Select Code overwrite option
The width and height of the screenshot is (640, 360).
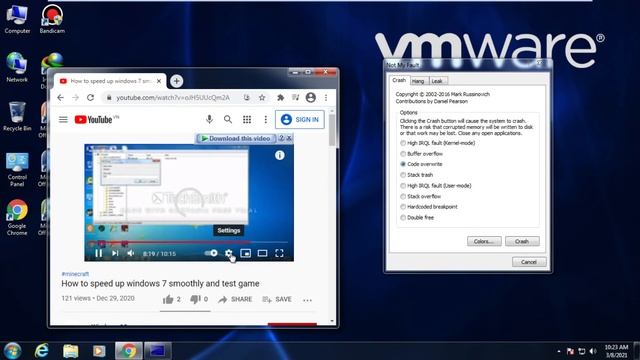(x=421, y=164)
